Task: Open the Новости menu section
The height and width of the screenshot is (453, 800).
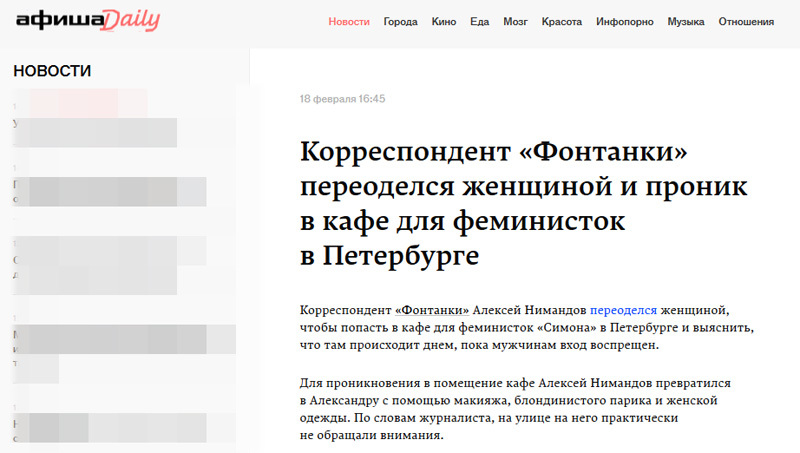Action: tap(349, 22)
